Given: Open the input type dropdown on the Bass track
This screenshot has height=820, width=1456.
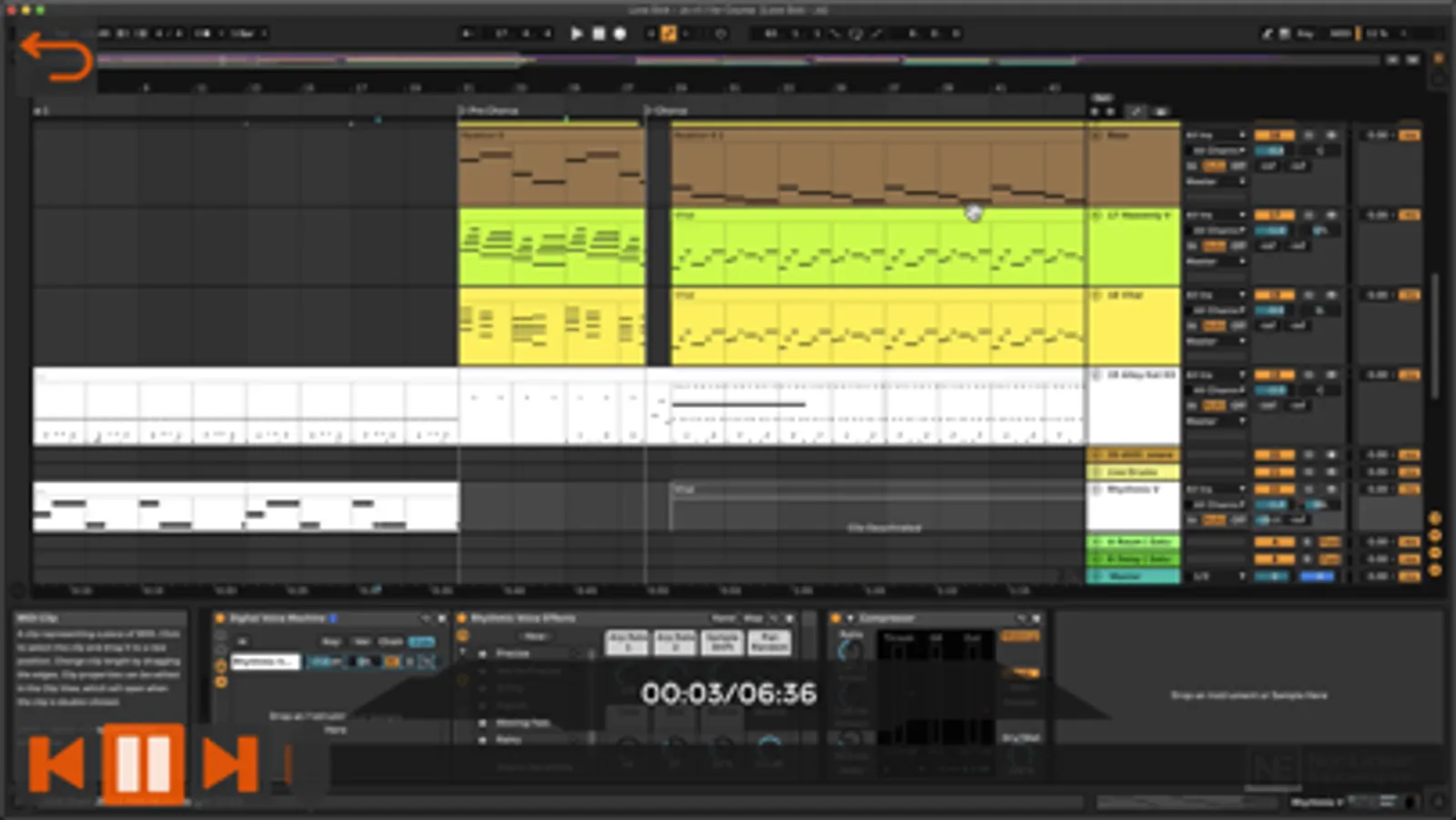Looking at the screenshot, I should 1216,135.
